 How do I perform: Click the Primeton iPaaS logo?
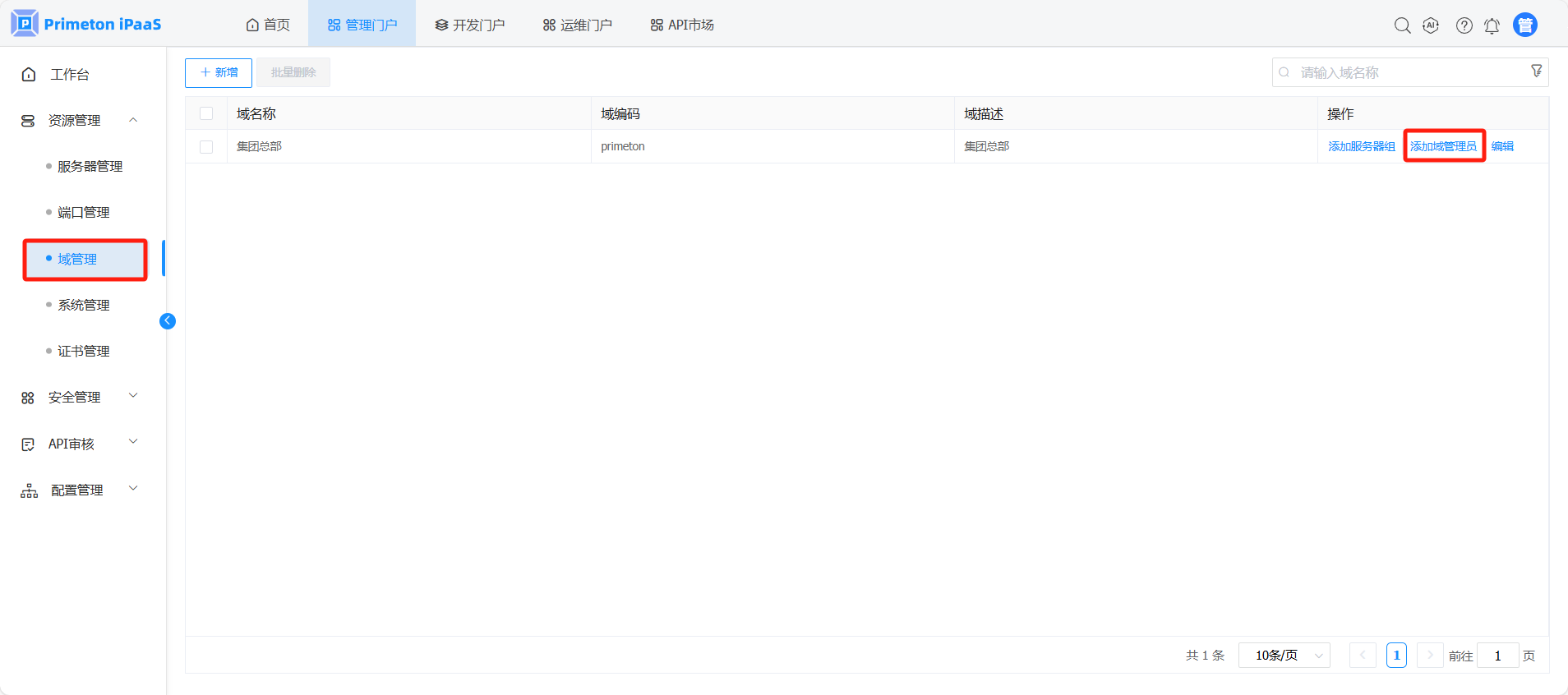[86, 24]
